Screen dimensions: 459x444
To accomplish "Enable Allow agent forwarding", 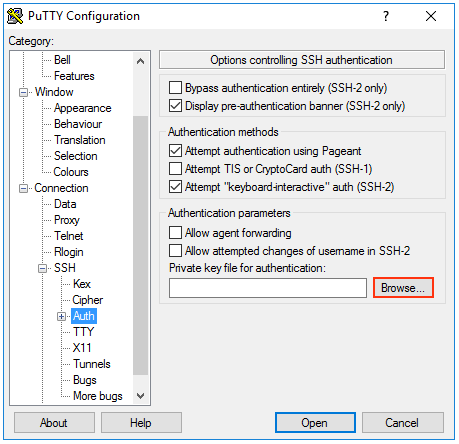I will pos(175,233).
